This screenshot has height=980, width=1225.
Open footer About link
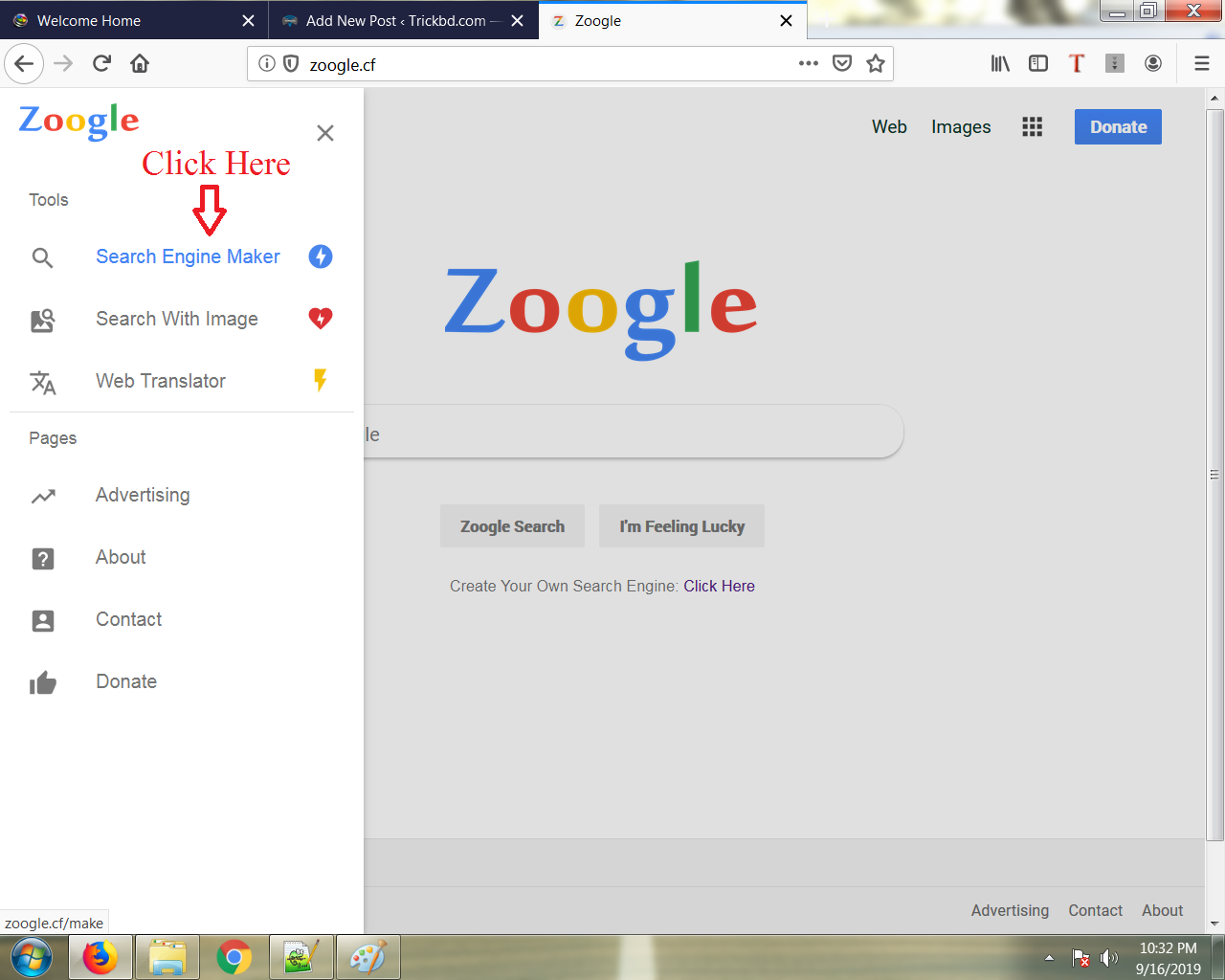[1162, 910]
